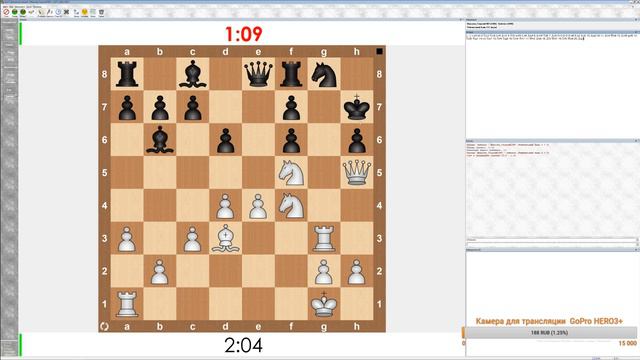Viewport: 640px width, 360px height.
Task: Select the black bishop on c8
Action: (192, 74)
